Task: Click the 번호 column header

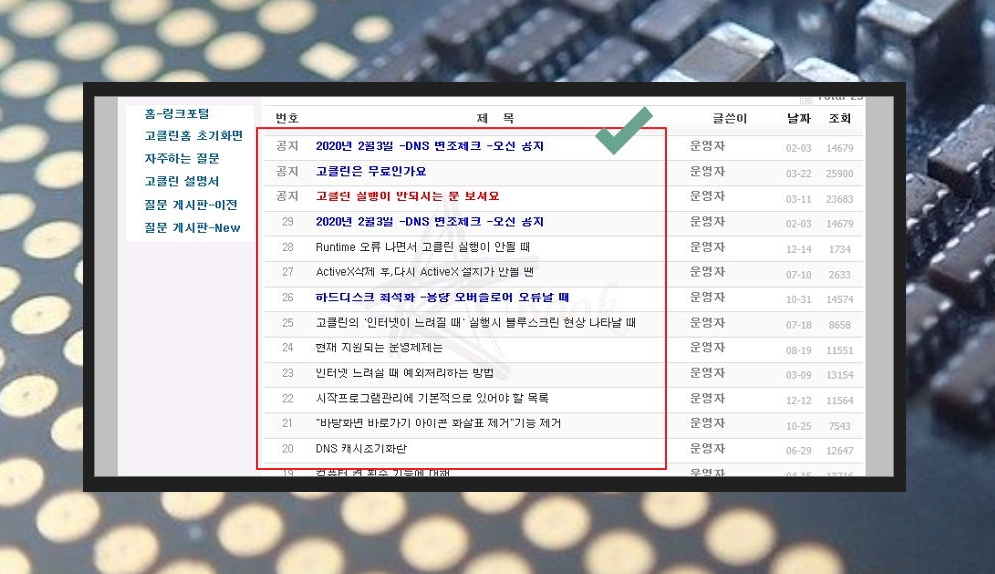Action: coord(287,118)
